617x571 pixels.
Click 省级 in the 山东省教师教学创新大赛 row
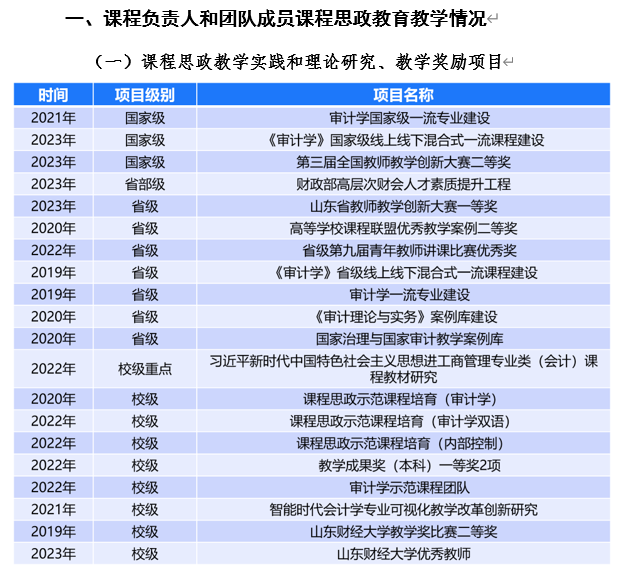coord(144,206)
